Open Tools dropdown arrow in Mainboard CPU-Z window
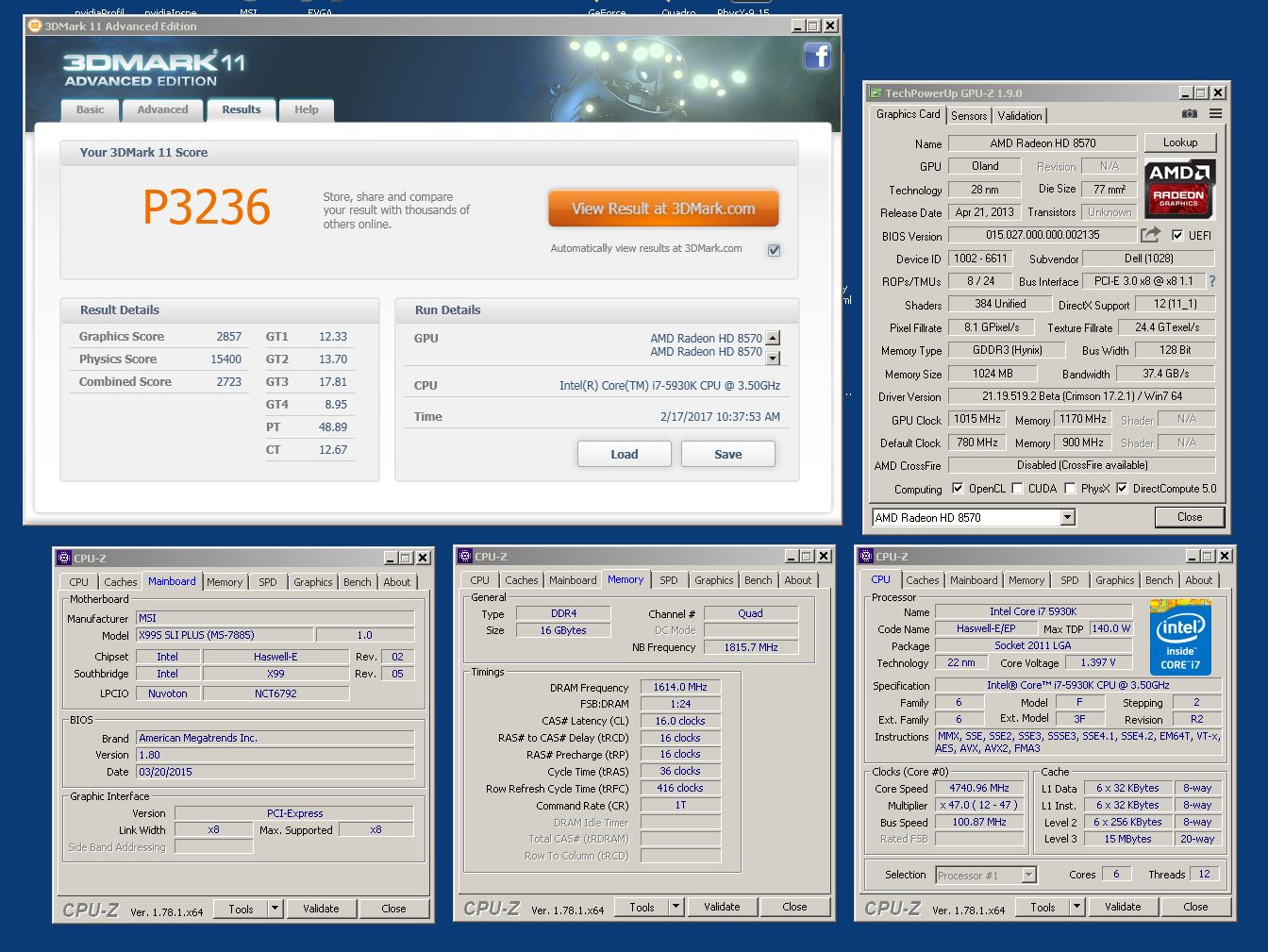 click(x=275, y=909)
